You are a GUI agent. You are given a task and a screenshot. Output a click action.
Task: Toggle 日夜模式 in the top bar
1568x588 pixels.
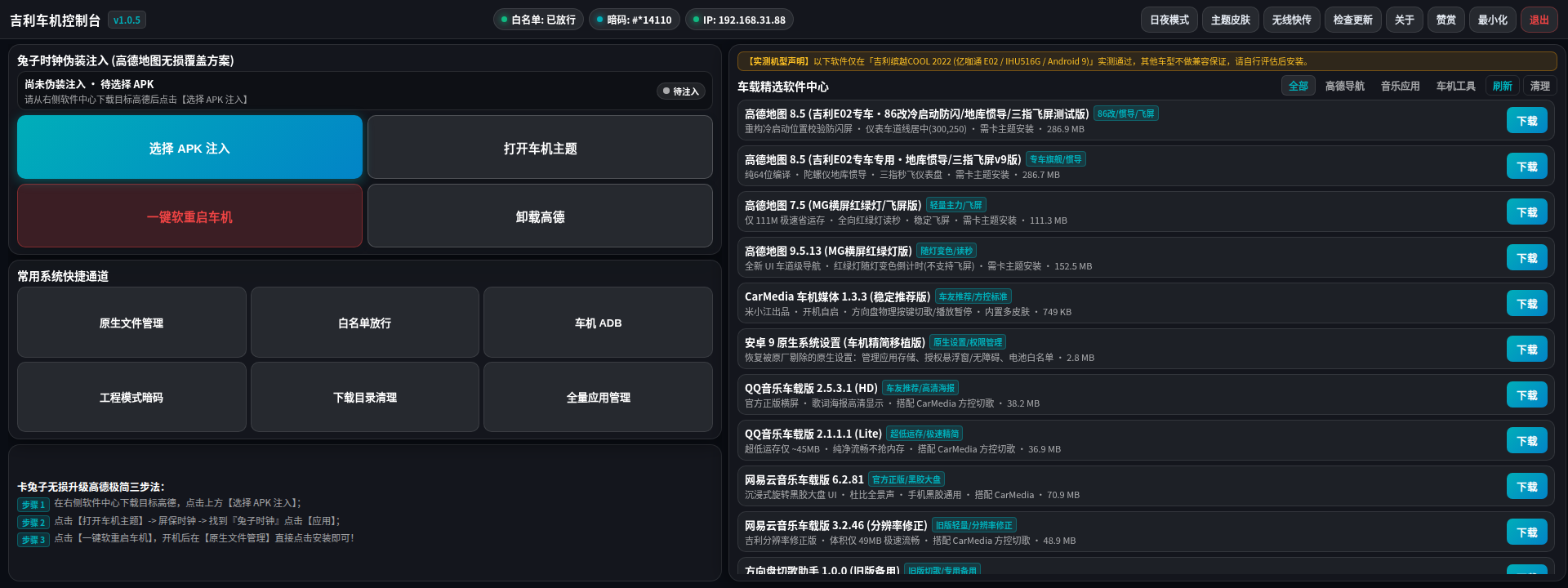1169,20
